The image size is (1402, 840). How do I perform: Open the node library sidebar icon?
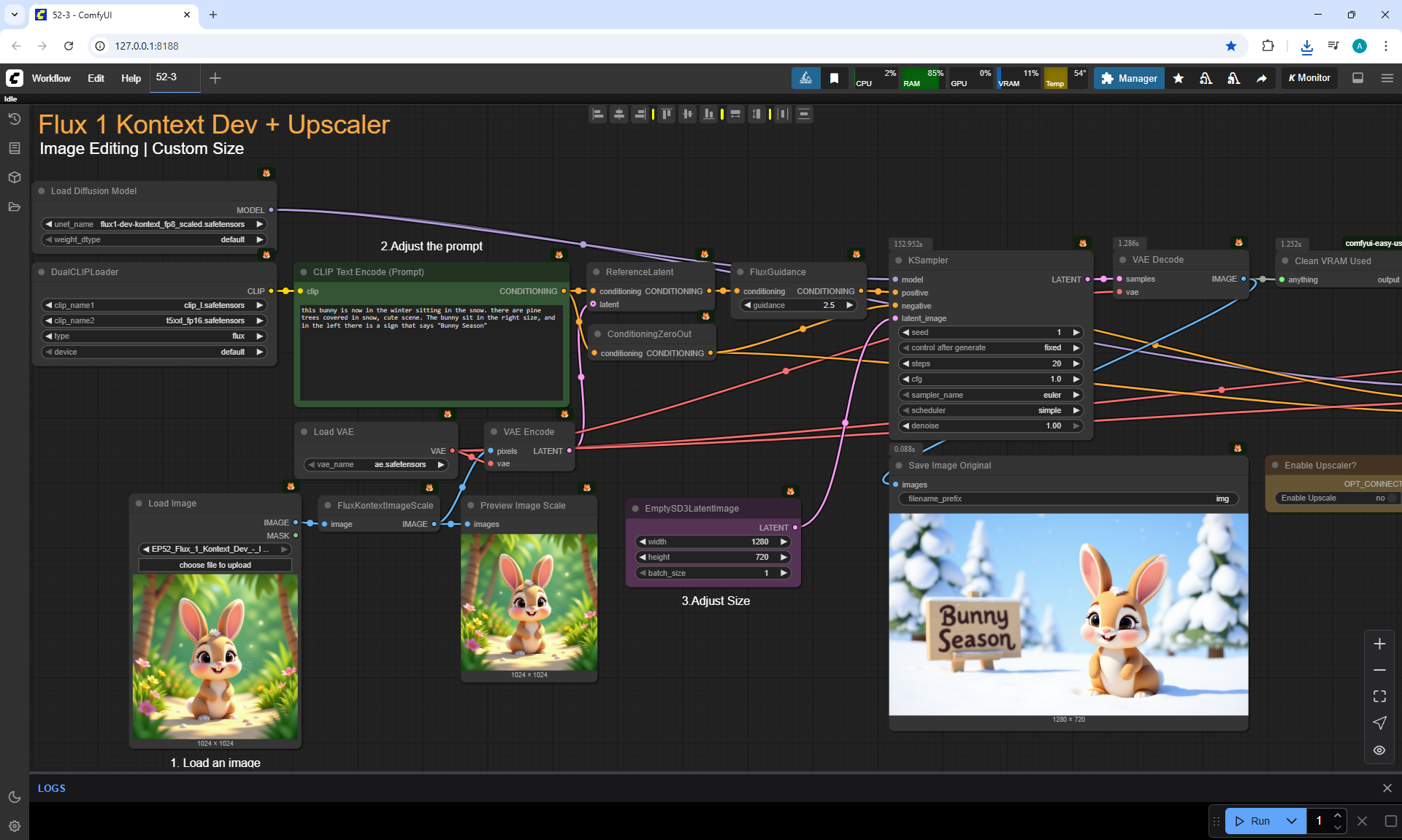click(14, 148)
